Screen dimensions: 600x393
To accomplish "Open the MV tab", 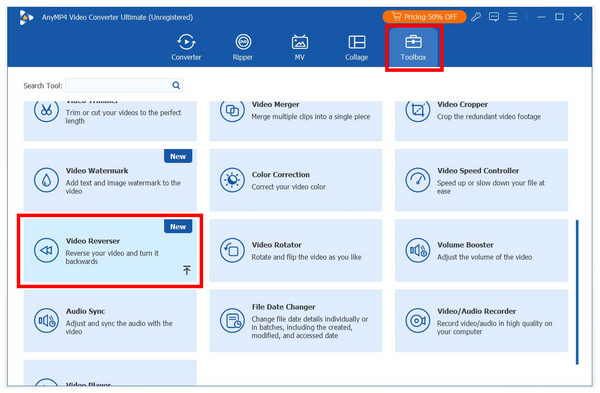I will pos(300,47).
